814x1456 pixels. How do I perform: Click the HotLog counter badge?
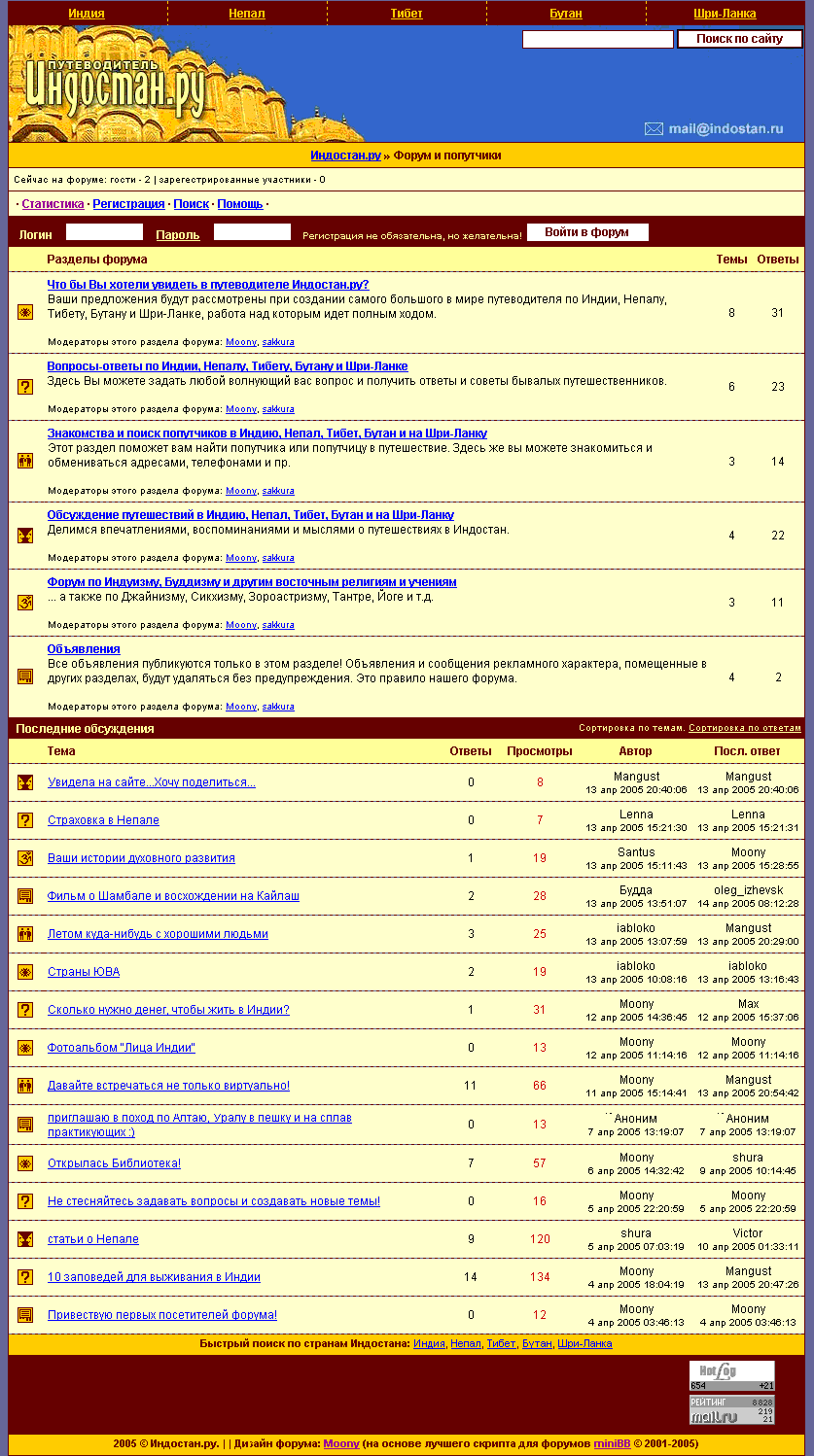pyautogui.click(x=732, y=1376)
